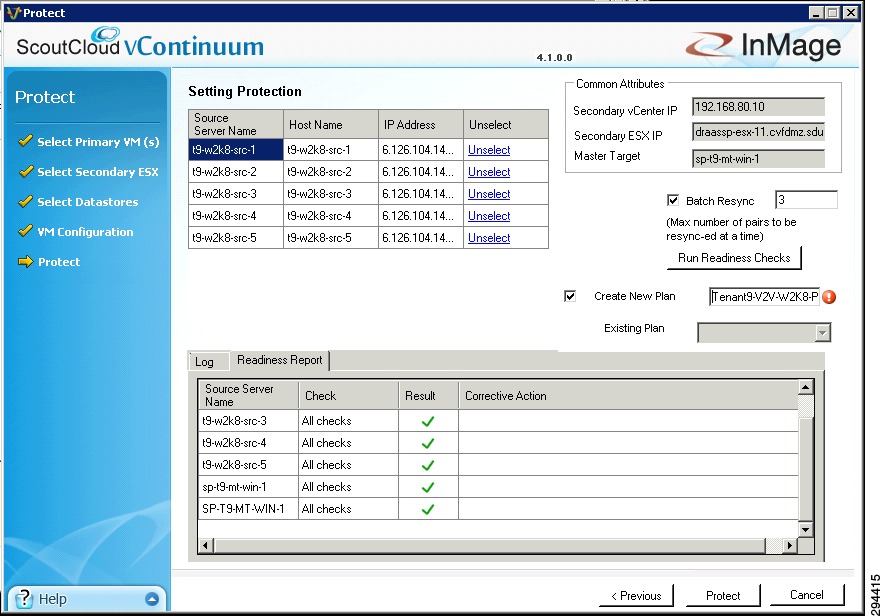The height and width of the screenshot is (616, 880).
Task: Toggle the Batch Resync checkbox
Action: coord(673,200)
